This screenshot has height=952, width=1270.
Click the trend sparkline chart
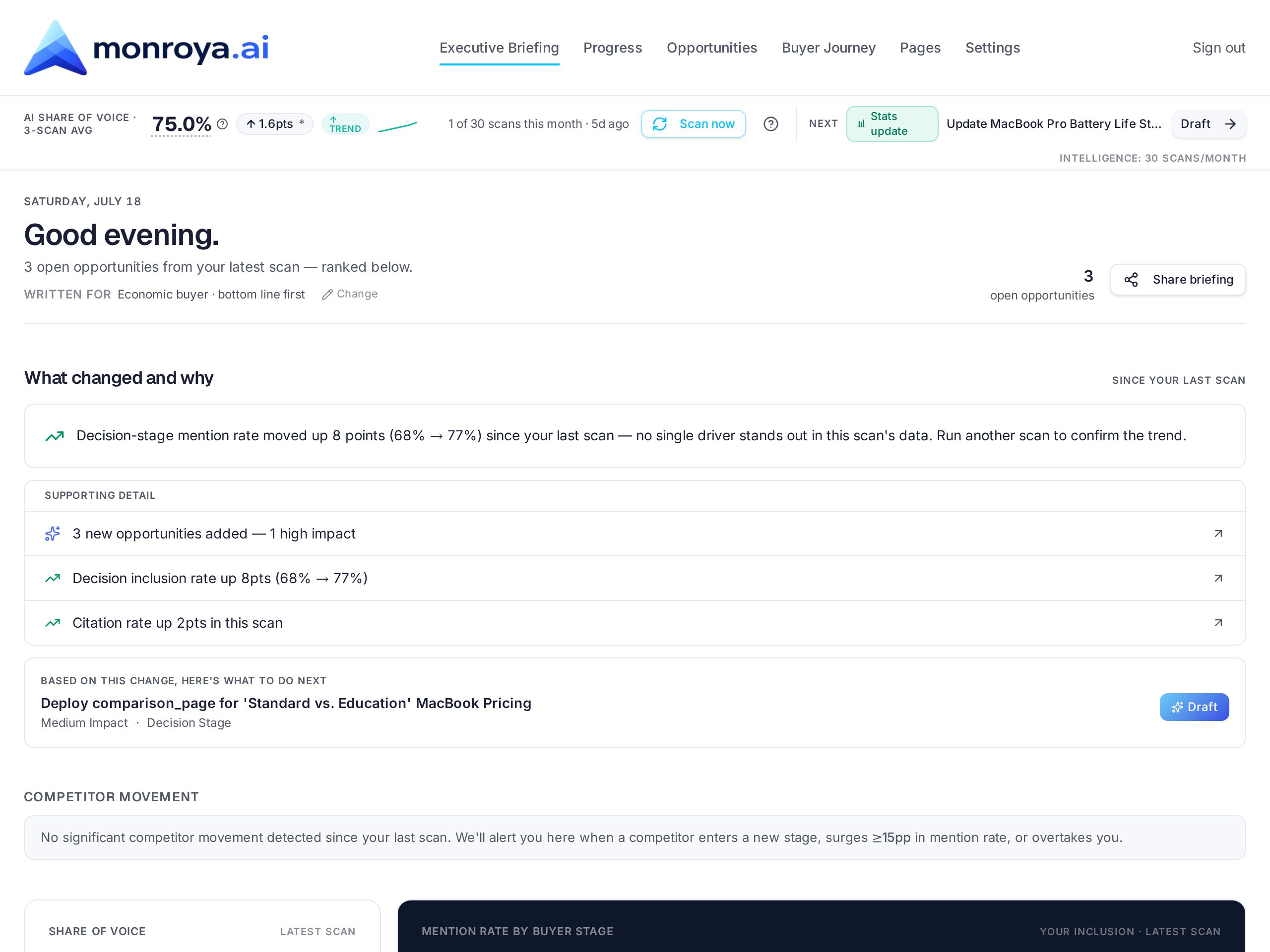[x=397, y=126]
